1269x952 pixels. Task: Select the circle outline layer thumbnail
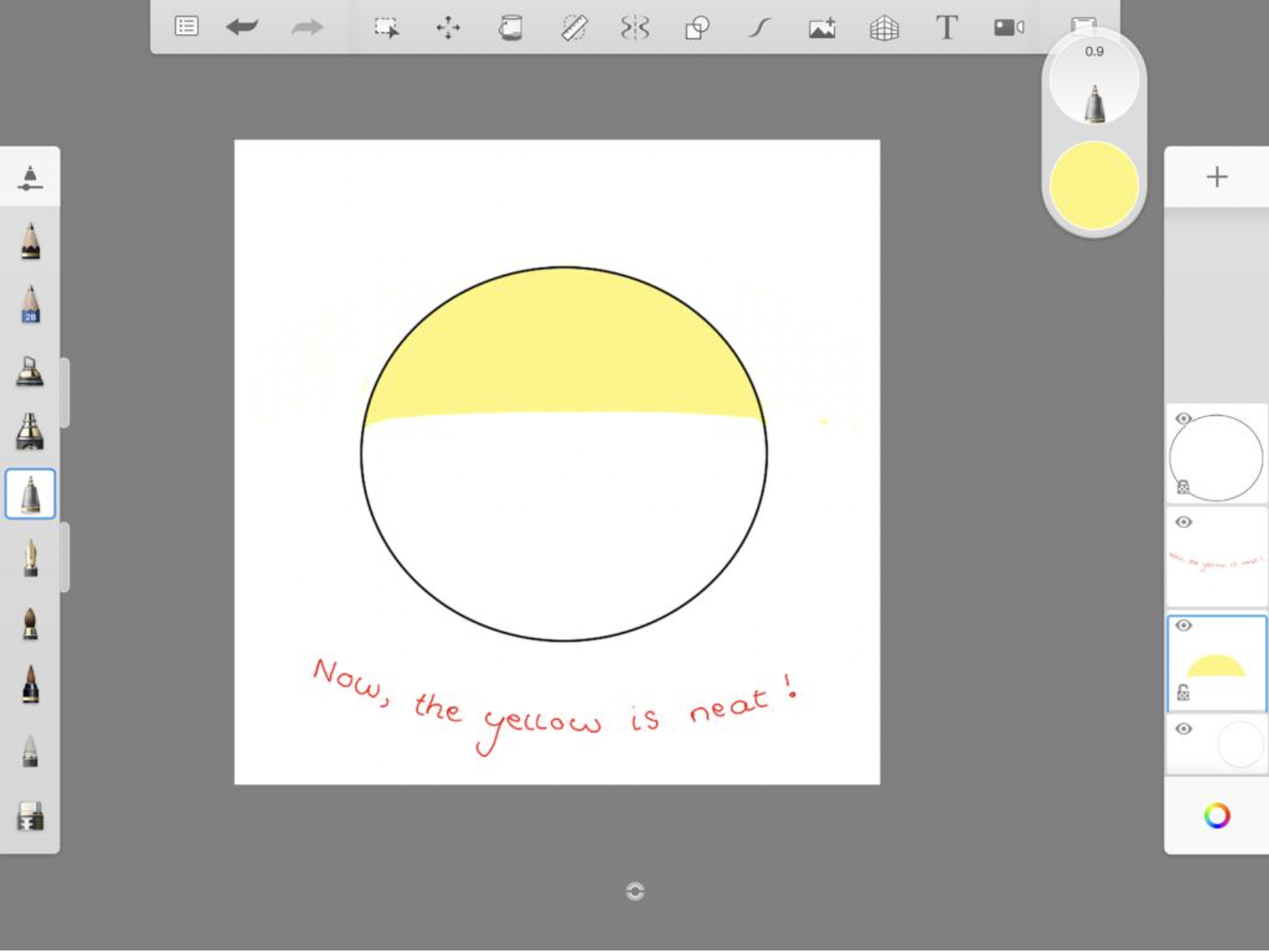[x=1217, y=455]
